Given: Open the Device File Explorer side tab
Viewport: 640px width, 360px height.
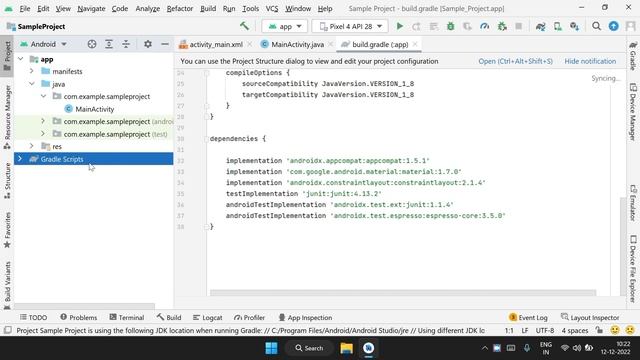Looking at the screenshot, I should pyautogui.click(x=633, y=269).
